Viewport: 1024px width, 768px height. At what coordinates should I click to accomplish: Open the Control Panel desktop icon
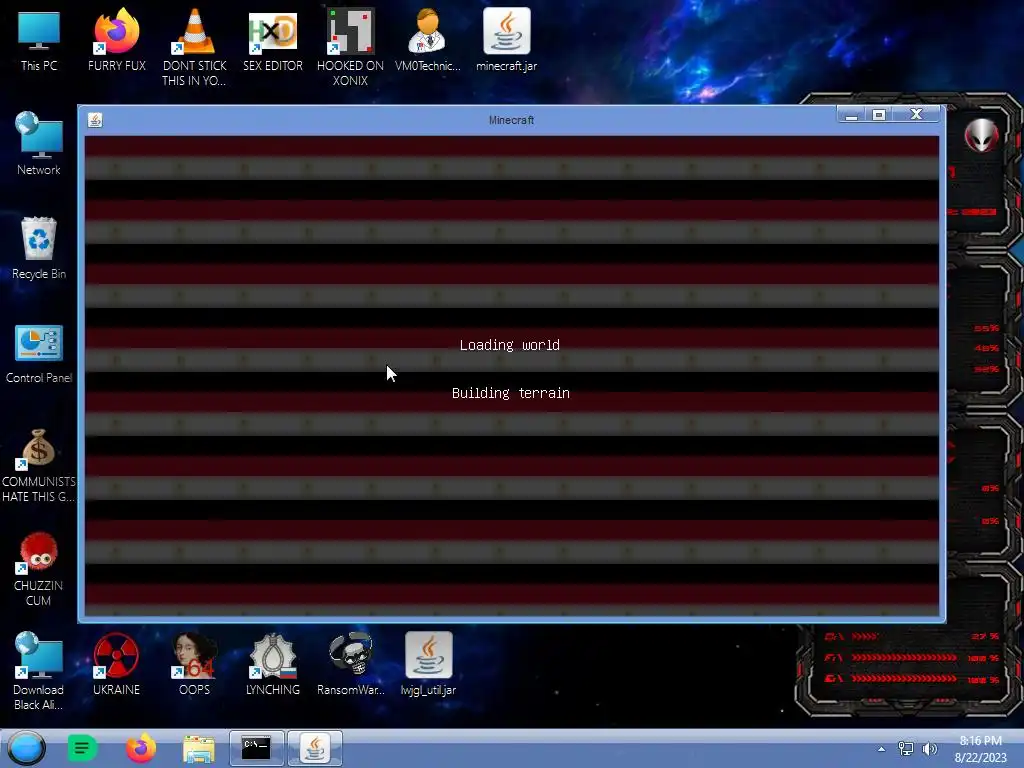click(39, 354)
